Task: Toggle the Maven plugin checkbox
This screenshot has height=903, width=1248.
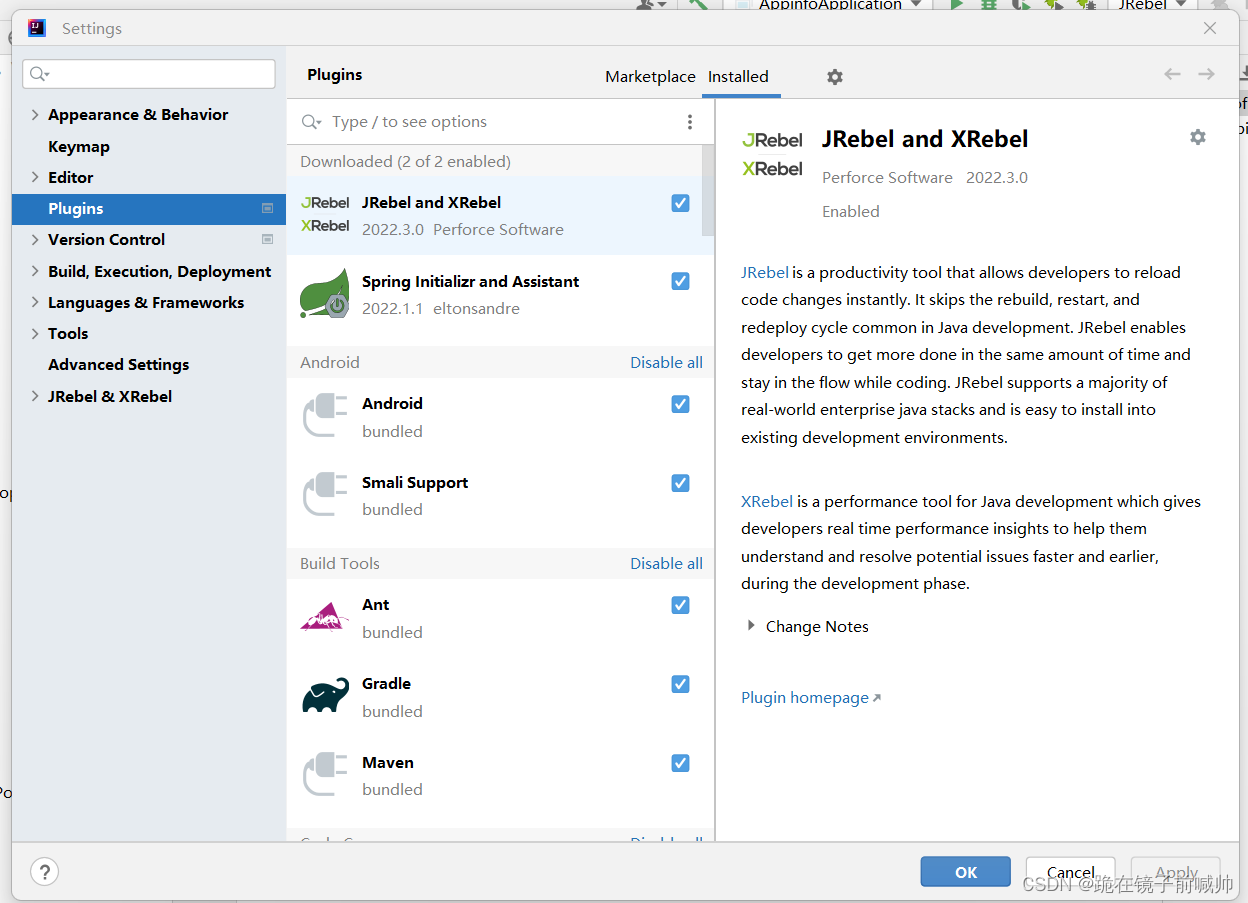Action: (x=681, y=763)
